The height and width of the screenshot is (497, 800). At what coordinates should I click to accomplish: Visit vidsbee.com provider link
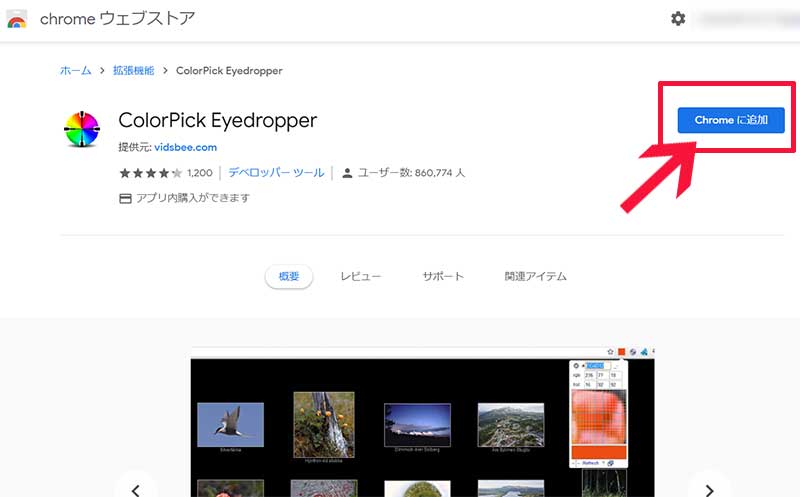pos(185,147)
